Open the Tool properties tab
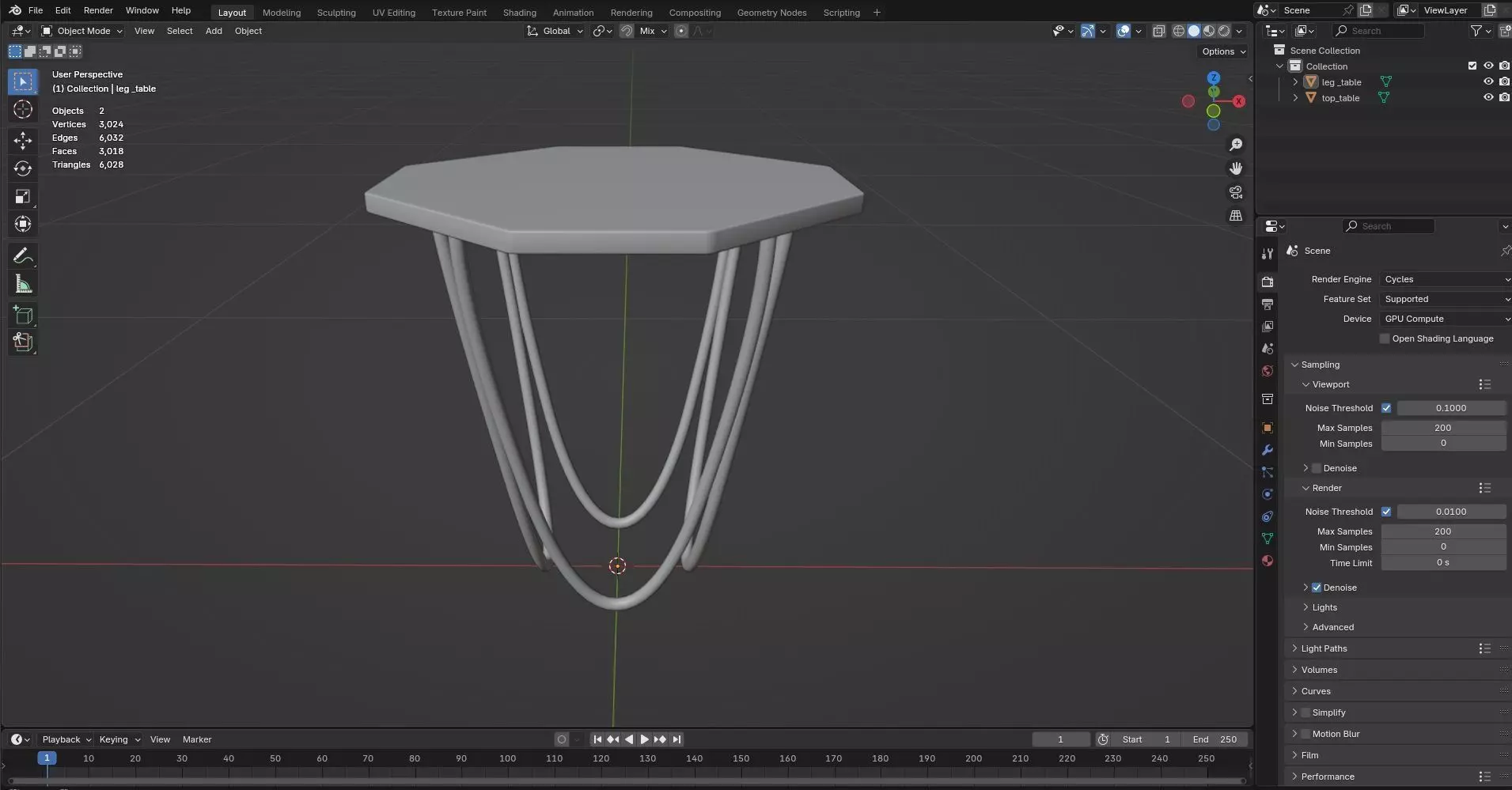Image resolution: width=1512 pixels, height=790 pixels. pos(1268,254)
